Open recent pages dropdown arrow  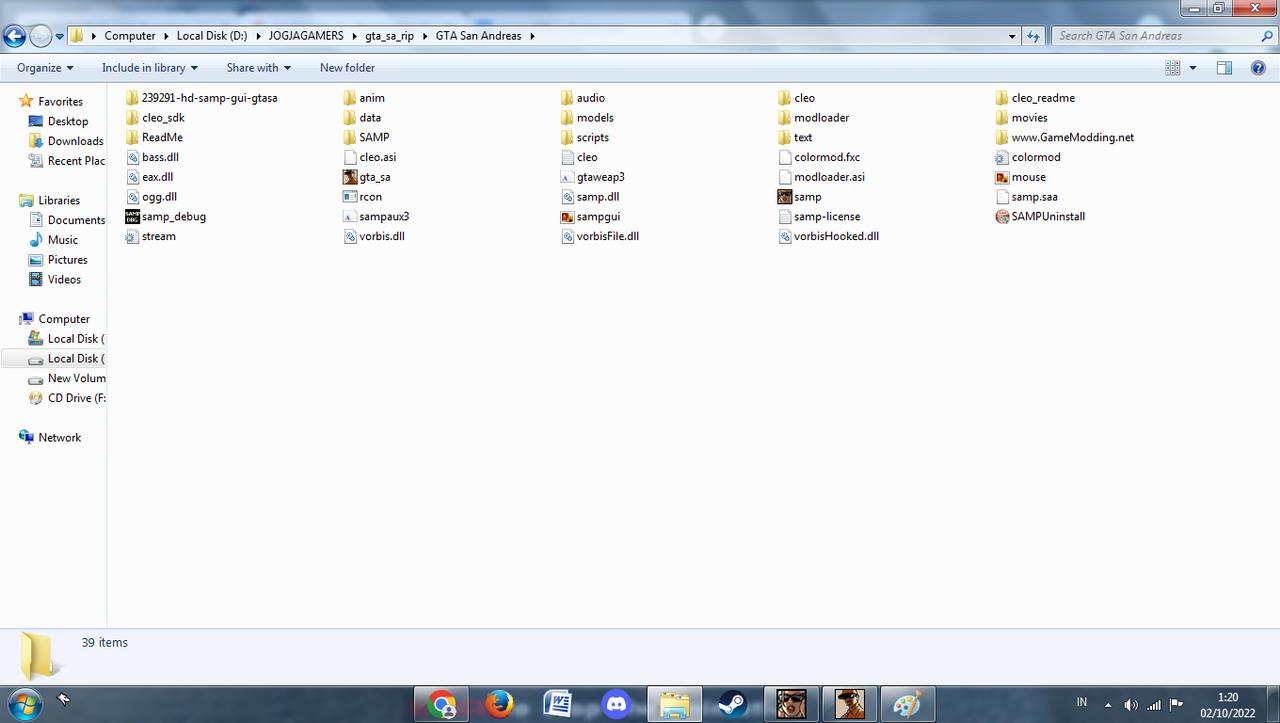60,37
